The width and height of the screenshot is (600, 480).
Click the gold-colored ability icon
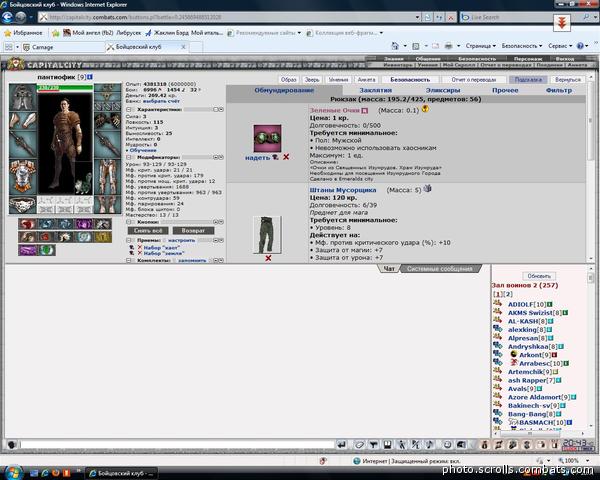(x=103, y=237)
